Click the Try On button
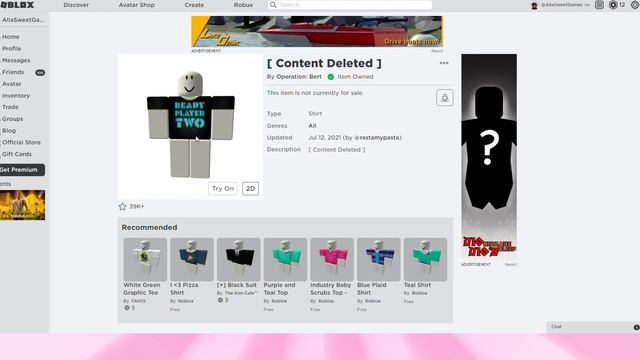640x360 pixels. pyautogui.click(x=223, y=189)
